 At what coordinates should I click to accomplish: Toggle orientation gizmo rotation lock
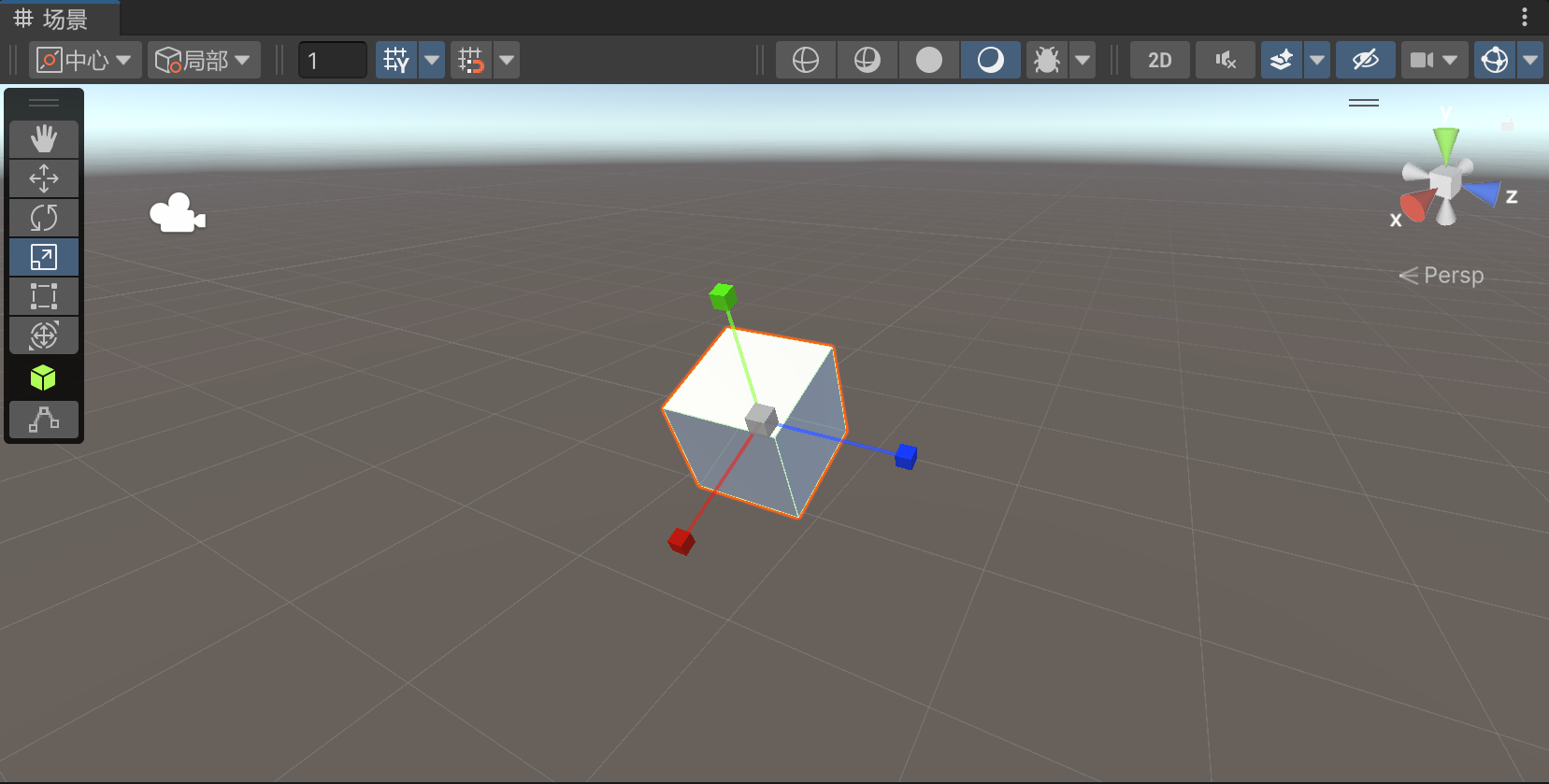coord(1508,122)
